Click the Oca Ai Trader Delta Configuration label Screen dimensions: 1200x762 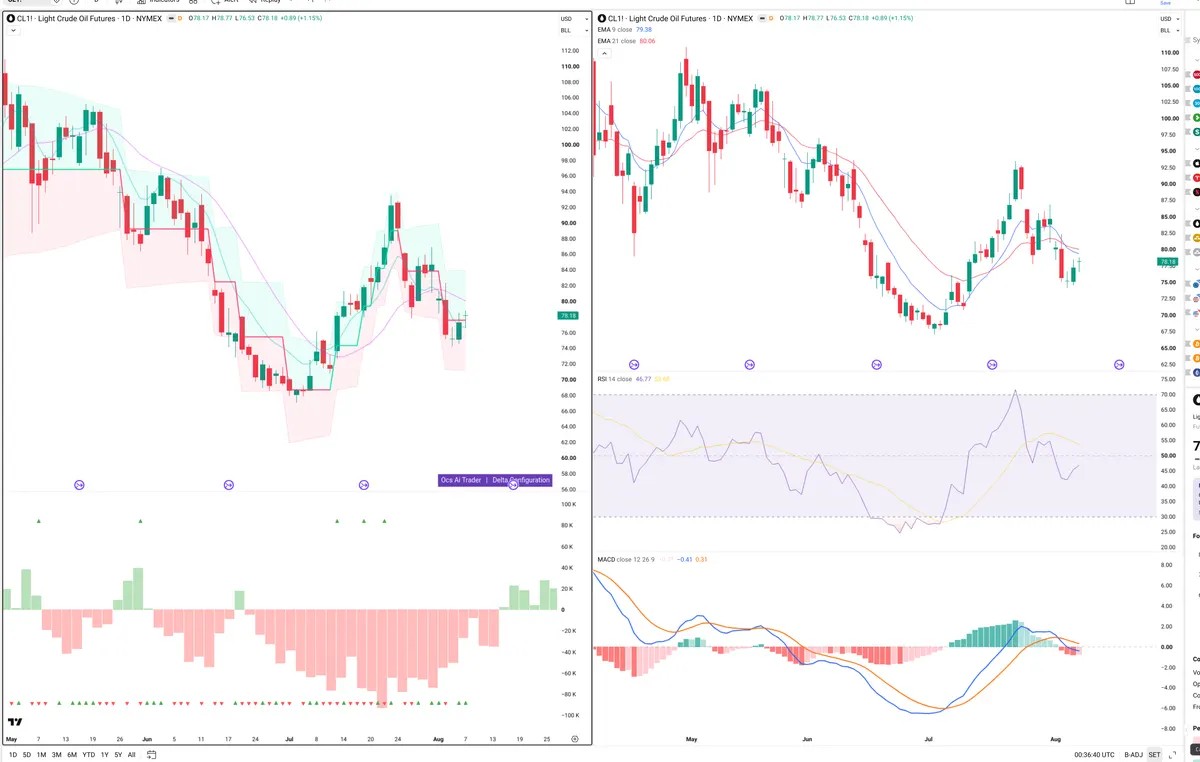(495, 480)
